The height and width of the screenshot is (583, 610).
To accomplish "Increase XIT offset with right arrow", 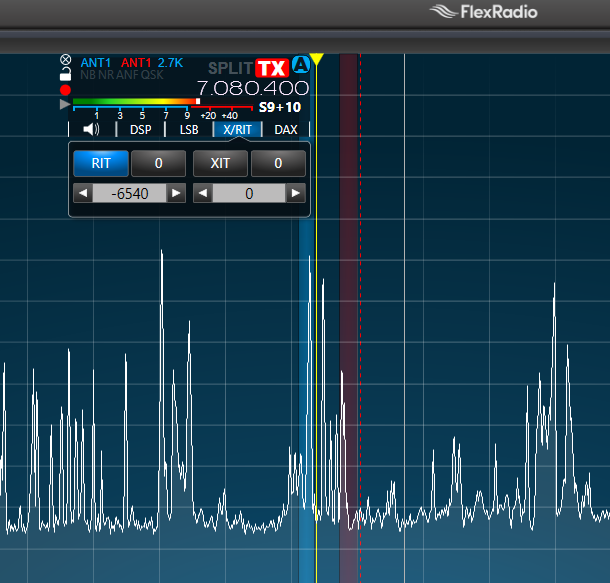I will coord(296,193).
